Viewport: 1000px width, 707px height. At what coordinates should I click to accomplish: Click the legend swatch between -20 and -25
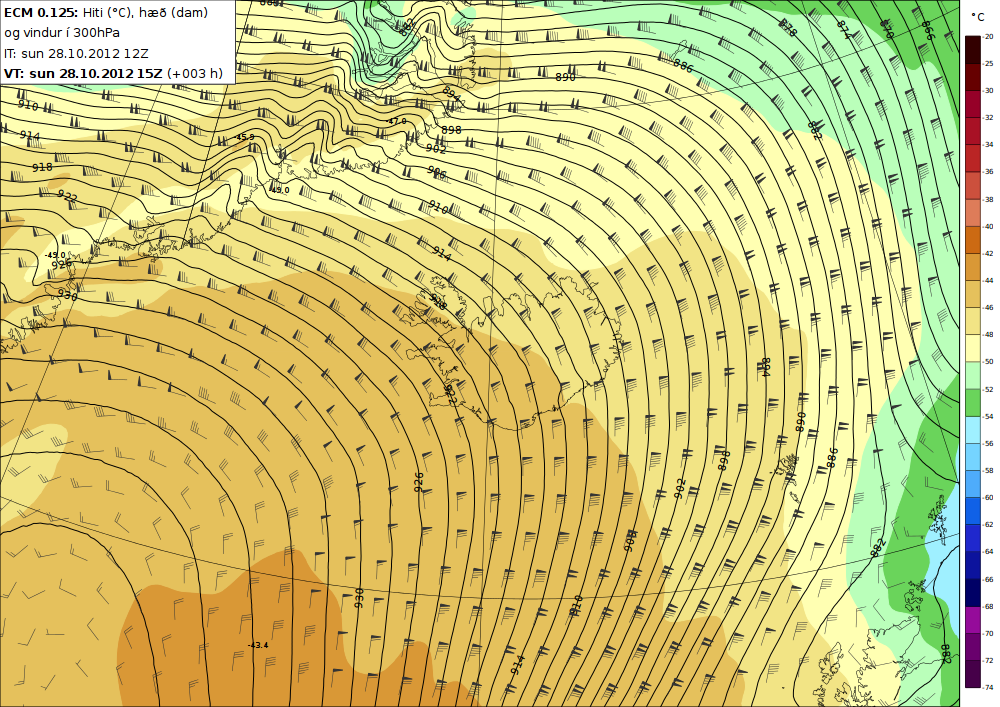[x=973, y=50]
